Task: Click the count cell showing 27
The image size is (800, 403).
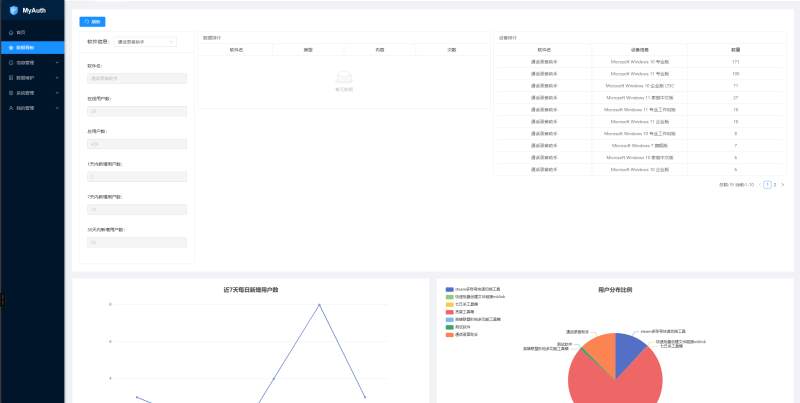Action: (x=736, y=97)
